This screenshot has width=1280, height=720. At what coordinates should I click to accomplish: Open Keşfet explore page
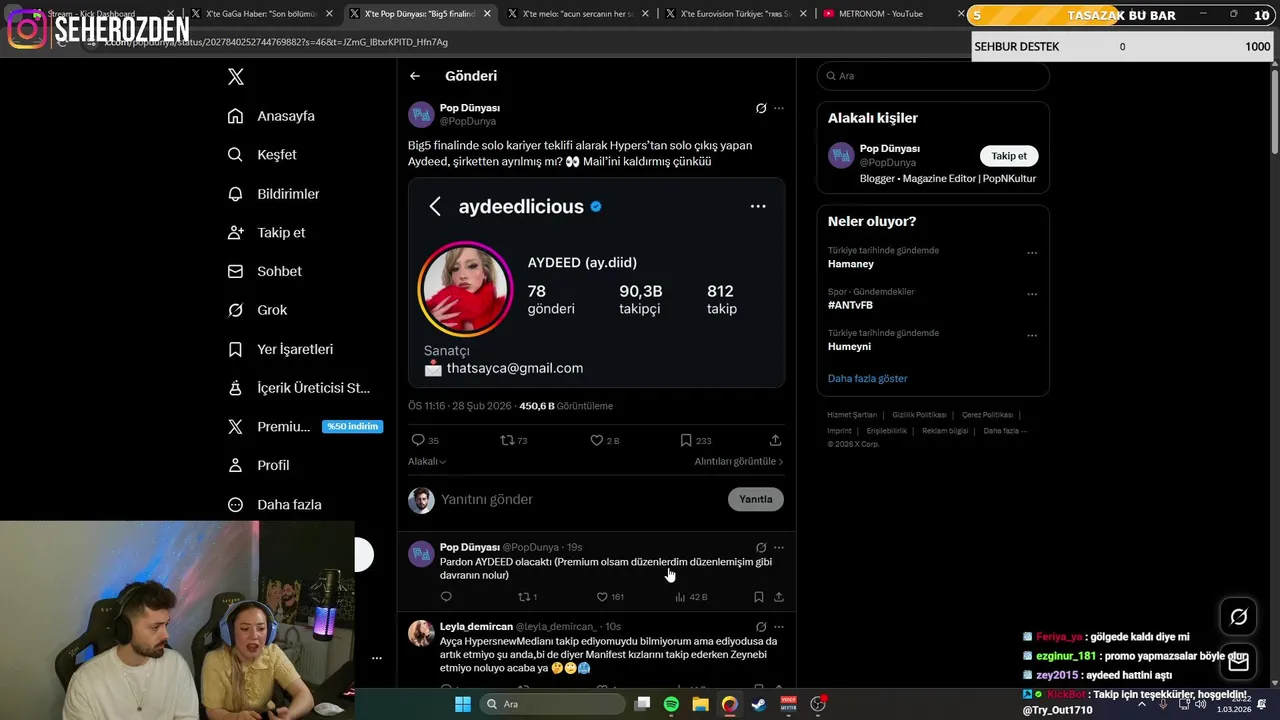point(262,155)
